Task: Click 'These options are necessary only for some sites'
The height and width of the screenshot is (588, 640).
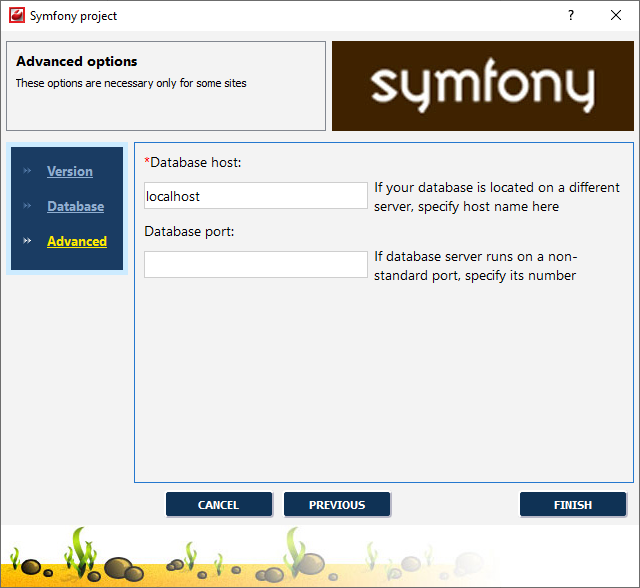Action: pos(131,83)
